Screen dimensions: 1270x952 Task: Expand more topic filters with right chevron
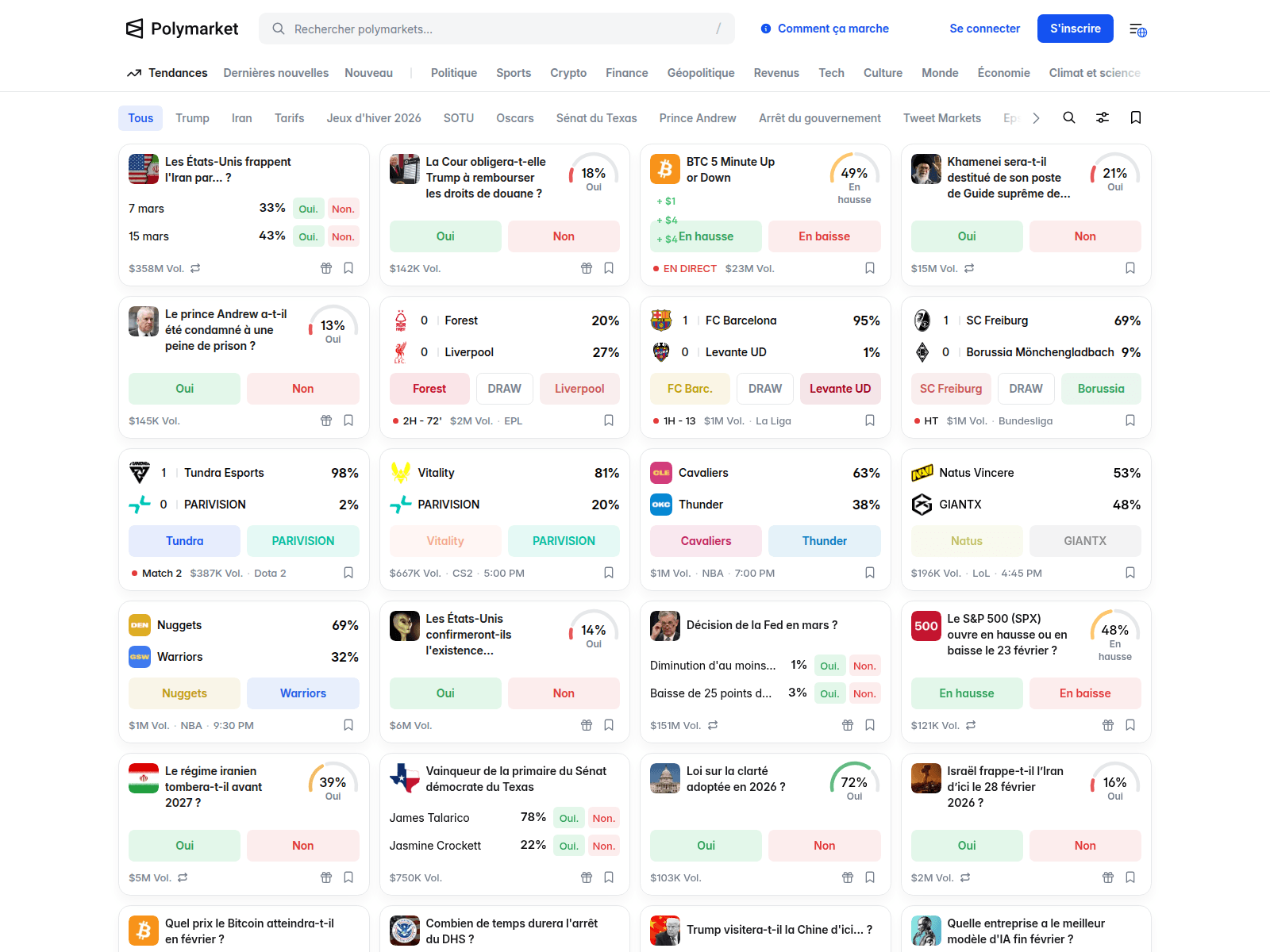[x=1036, y=118]
